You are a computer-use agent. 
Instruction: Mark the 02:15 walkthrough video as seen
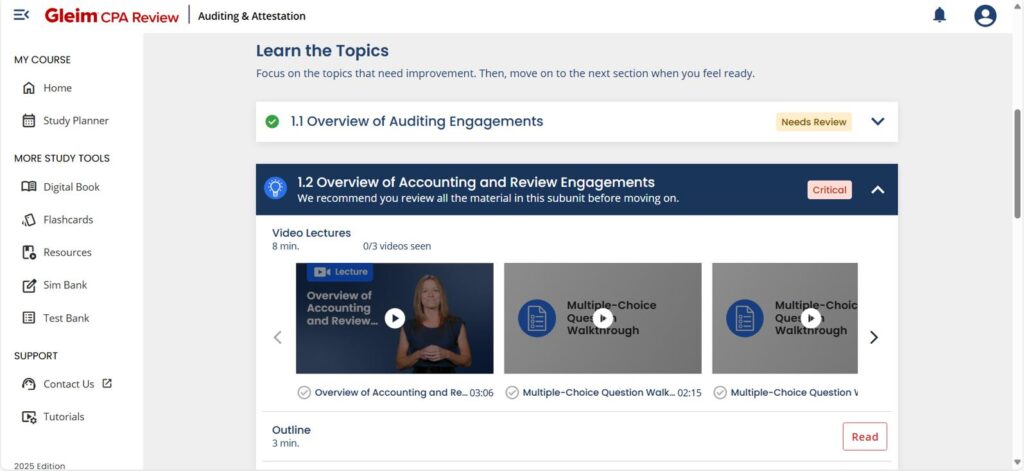point(512,393)
